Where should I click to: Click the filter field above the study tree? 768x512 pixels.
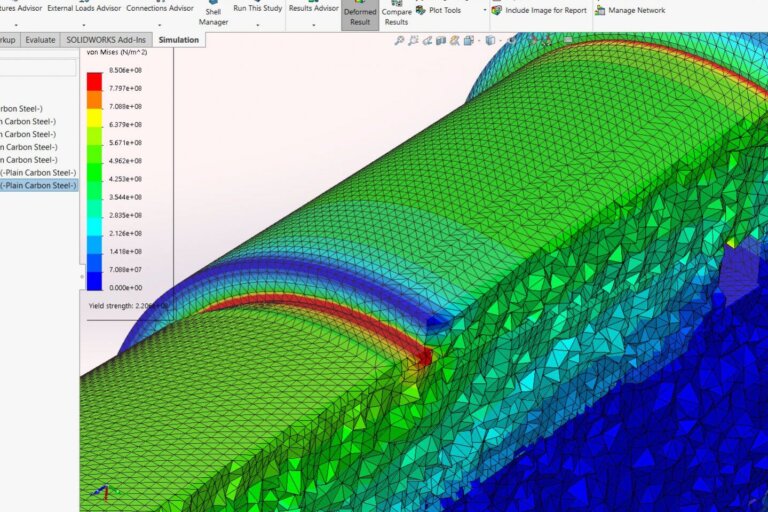(x=38, y=68)
